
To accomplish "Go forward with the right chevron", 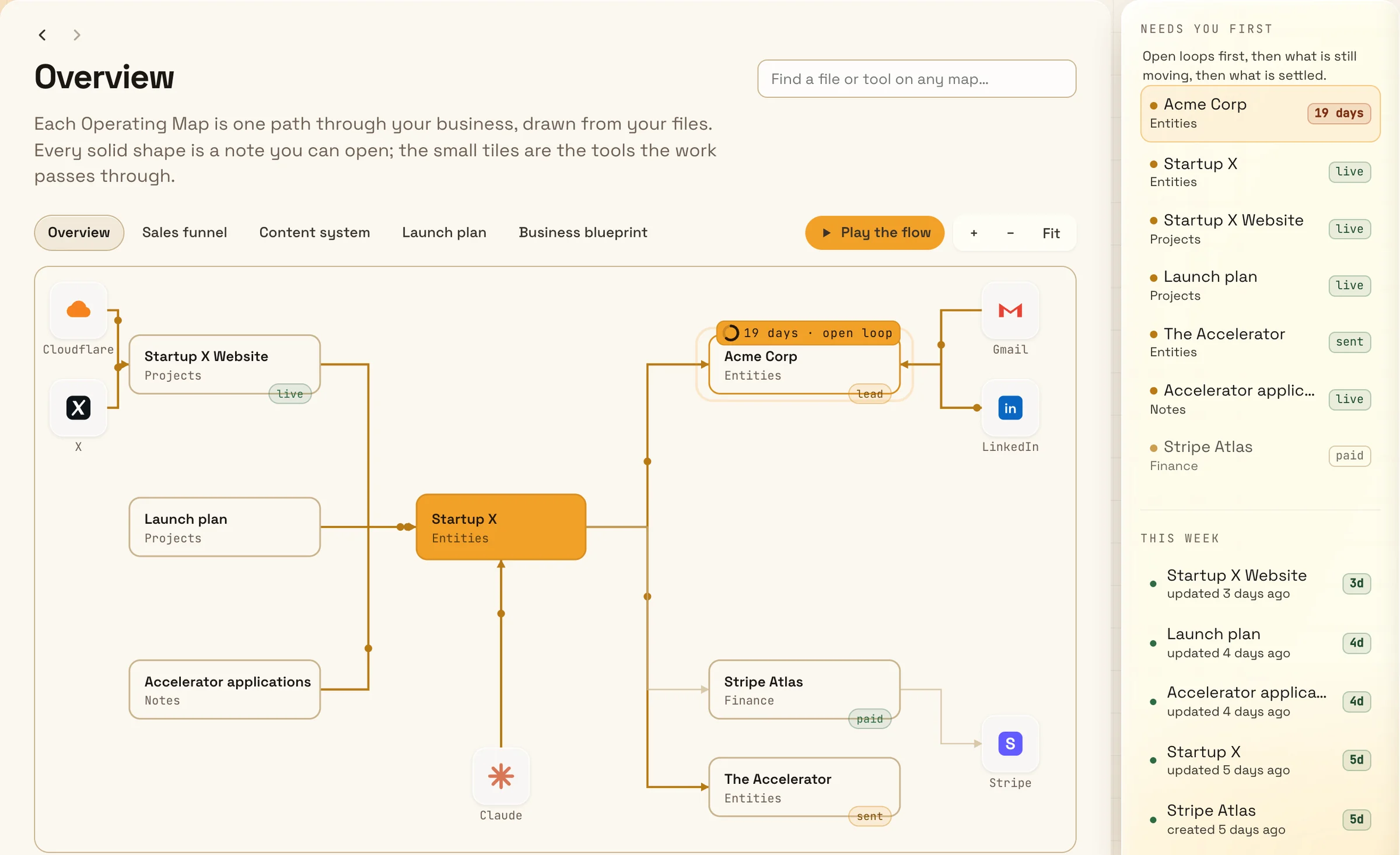I will tap(76, 35).
